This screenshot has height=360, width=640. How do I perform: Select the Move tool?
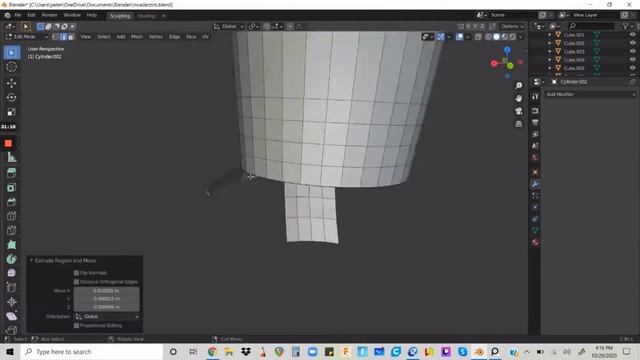(11, 83)
